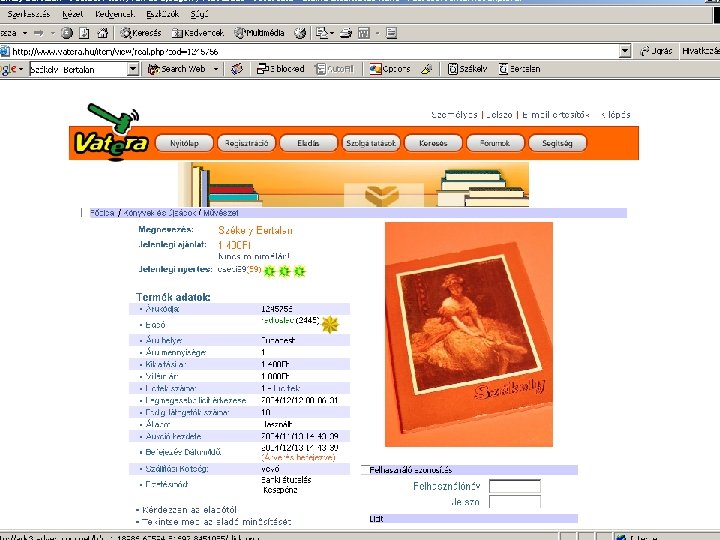Click Search Web button
Screen dimensions: 720x540
coord(177,69)
